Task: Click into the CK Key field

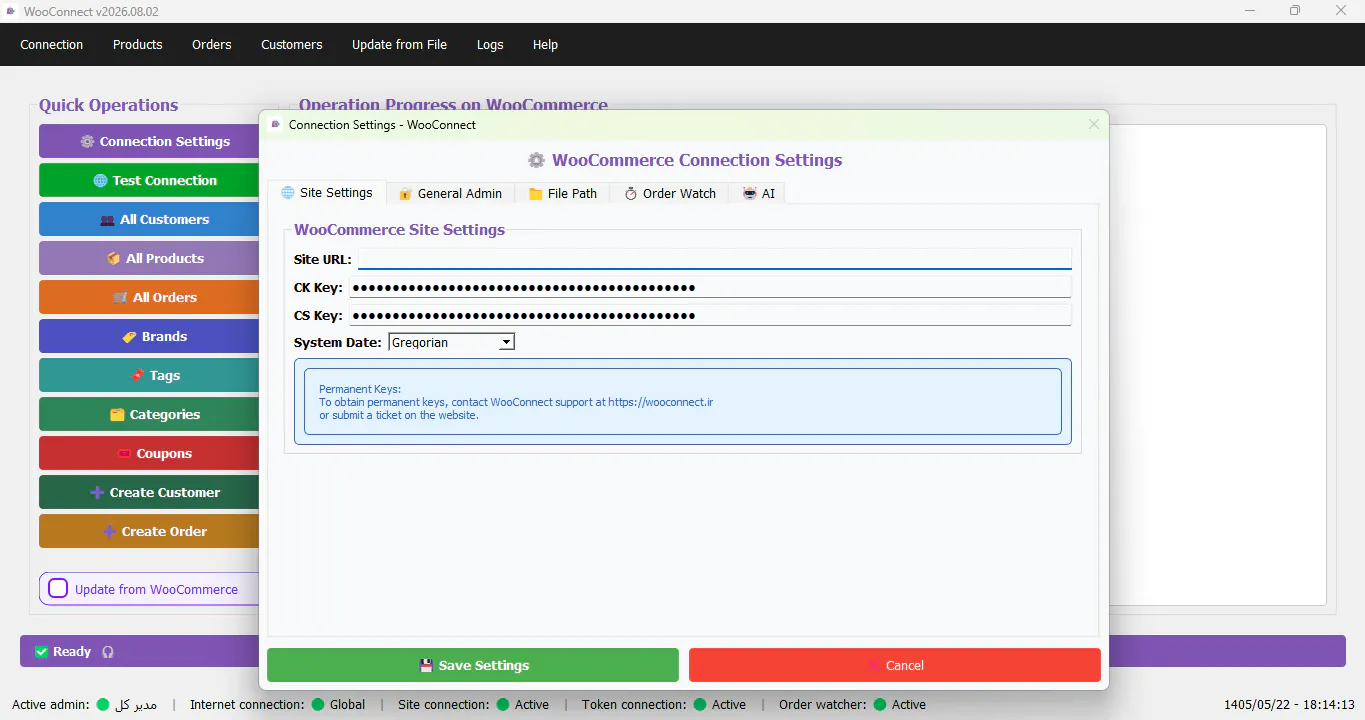Action: (x=710, y=288)
